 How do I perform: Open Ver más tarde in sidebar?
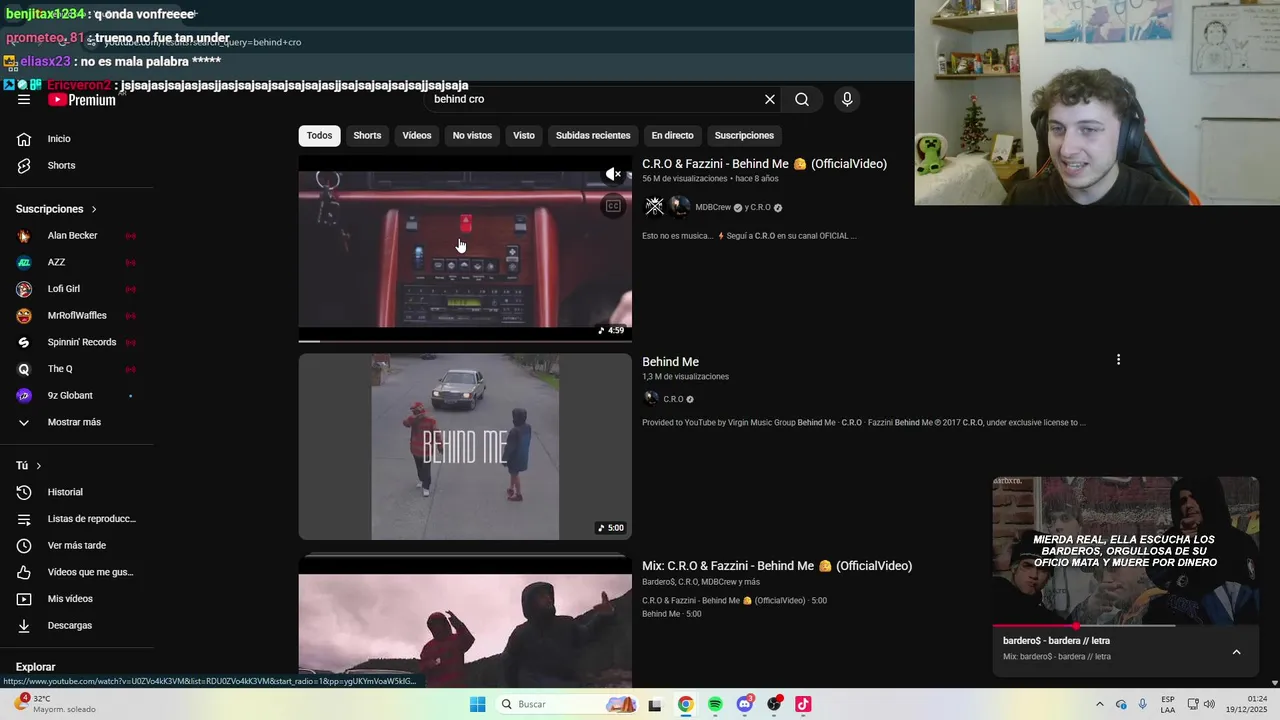(x=77, y=545)
